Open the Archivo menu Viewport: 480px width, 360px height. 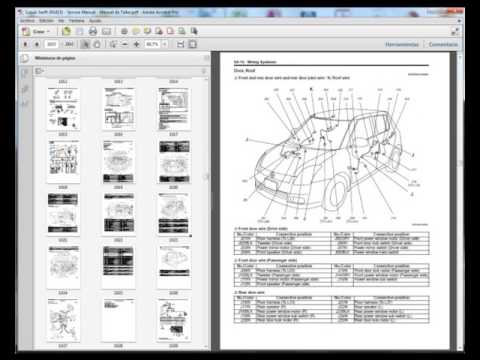click(x=27, y=21)
